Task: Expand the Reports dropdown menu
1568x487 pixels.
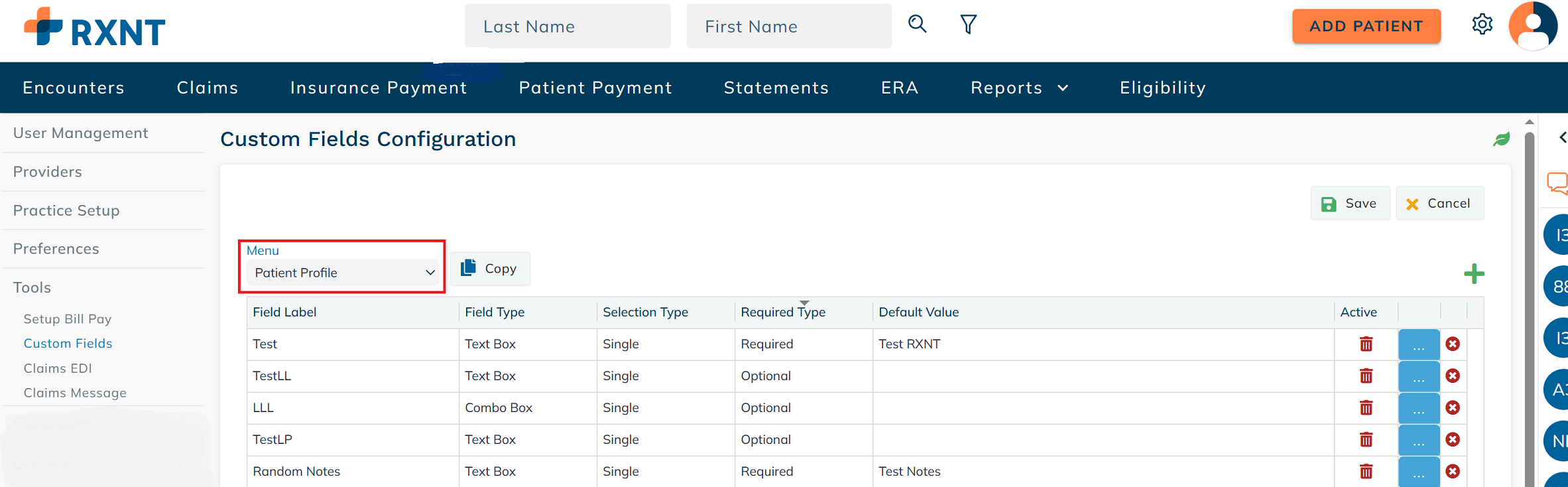Action: [x=1019, y=88]
